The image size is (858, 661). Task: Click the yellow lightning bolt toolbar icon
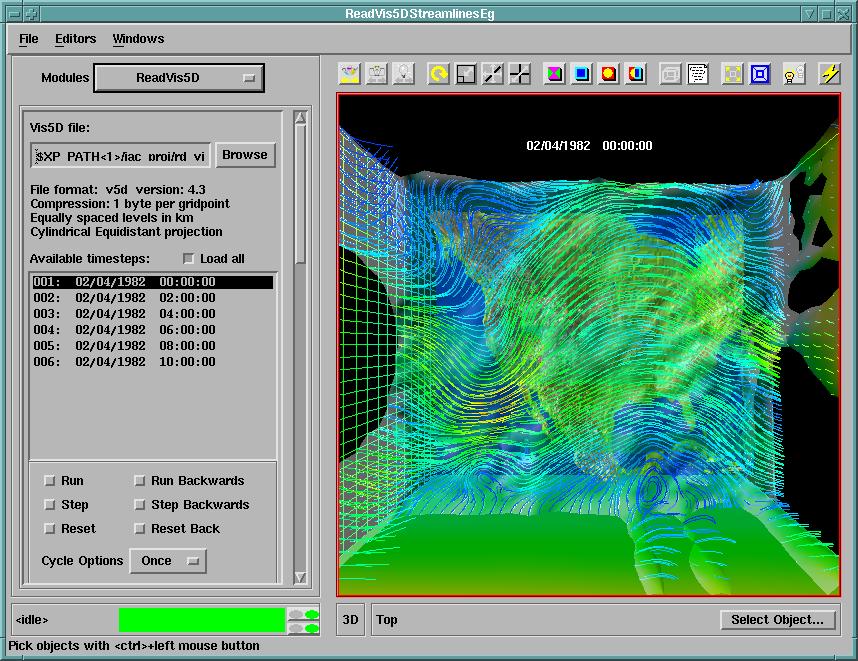click(x=830, y=74)
